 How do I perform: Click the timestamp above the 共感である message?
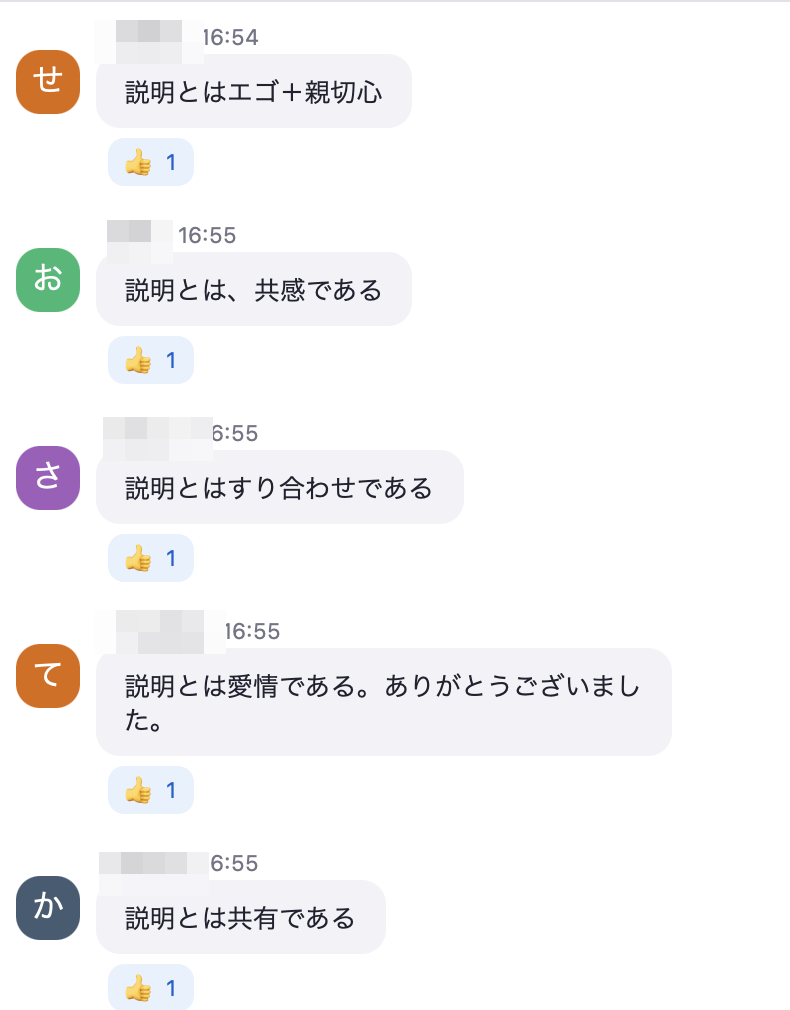point(207,236)
